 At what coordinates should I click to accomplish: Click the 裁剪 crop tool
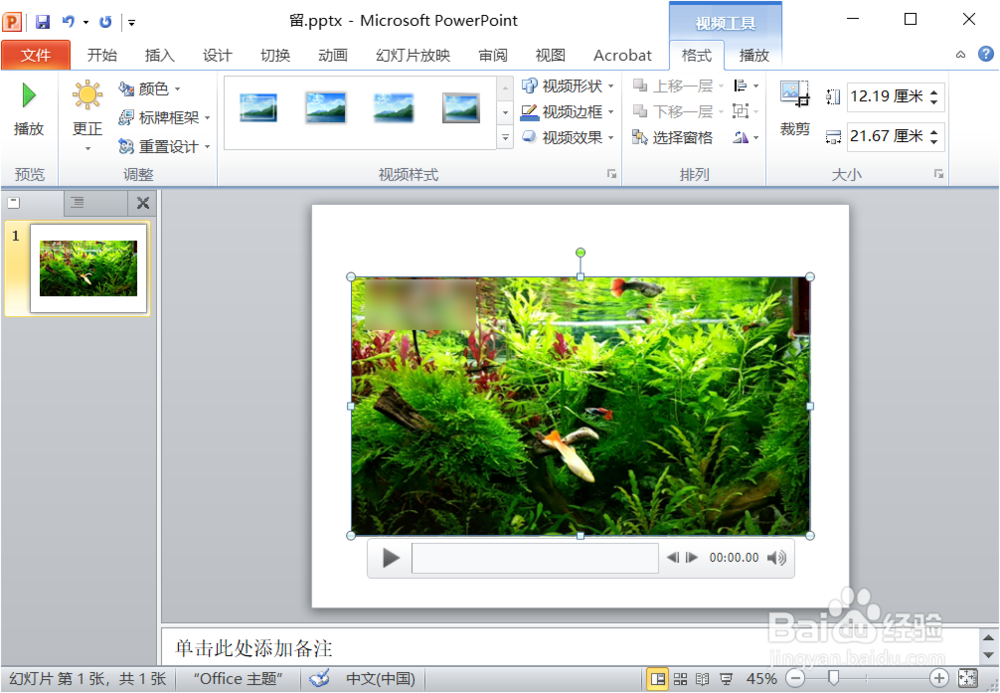795,108
